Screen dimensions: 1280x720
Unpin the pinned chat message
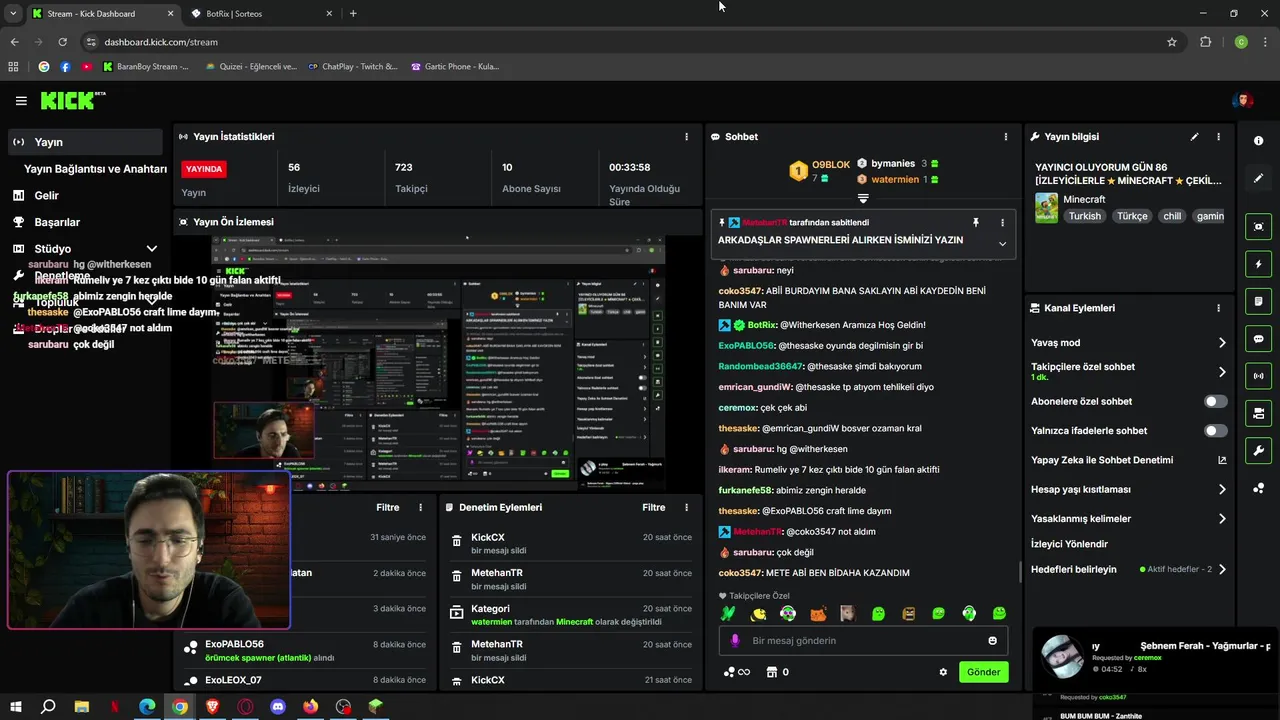[x=976, y=222]
